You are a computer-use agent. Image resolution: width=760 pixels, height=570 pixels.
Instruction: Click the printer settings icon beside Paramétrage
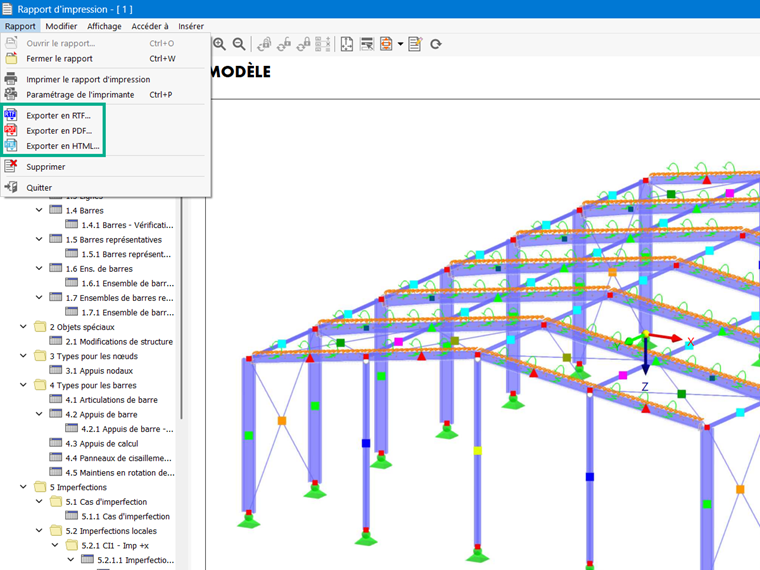click(11, 94)
